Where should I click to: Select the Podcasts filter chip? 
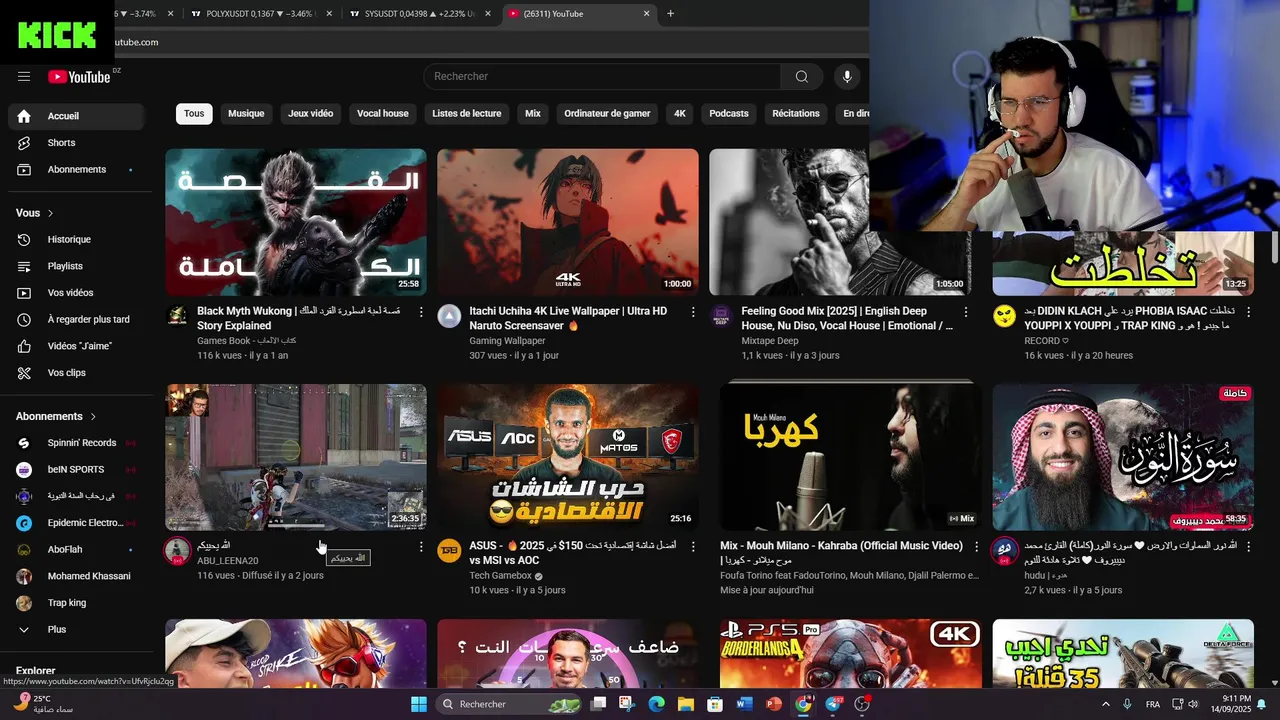click(x=729, y=114)
